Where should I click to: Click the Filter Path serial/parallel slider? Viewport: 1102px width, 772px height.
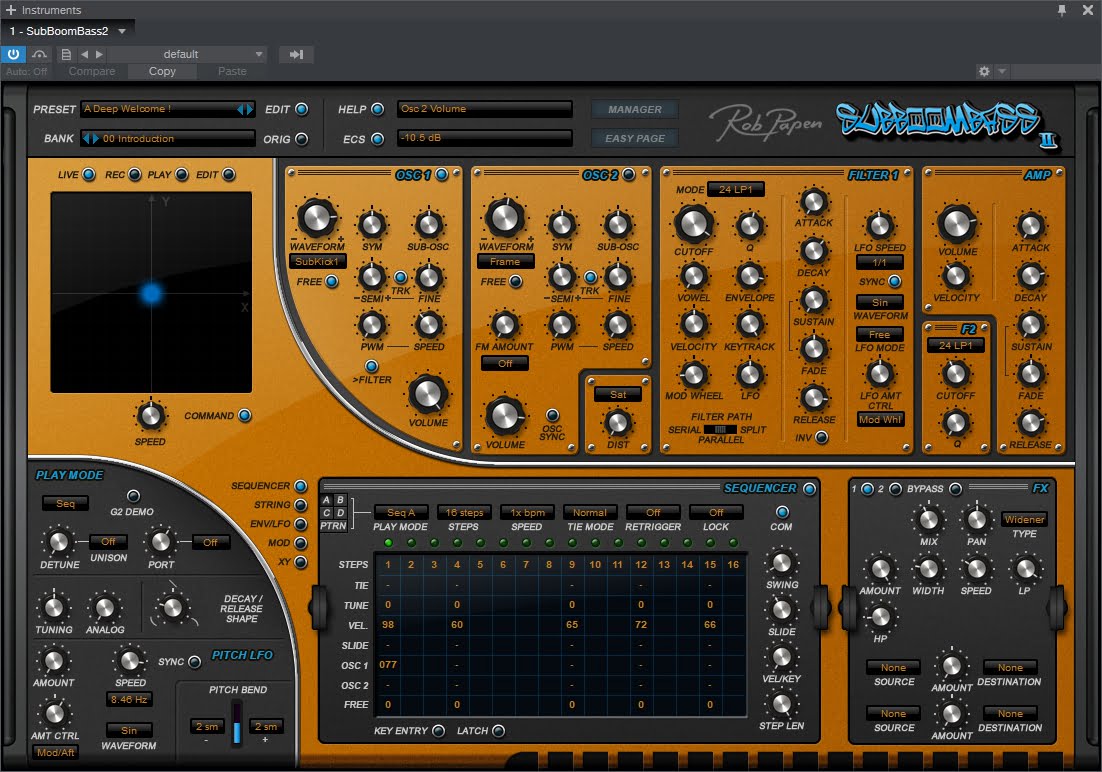(x=720, y=430)
